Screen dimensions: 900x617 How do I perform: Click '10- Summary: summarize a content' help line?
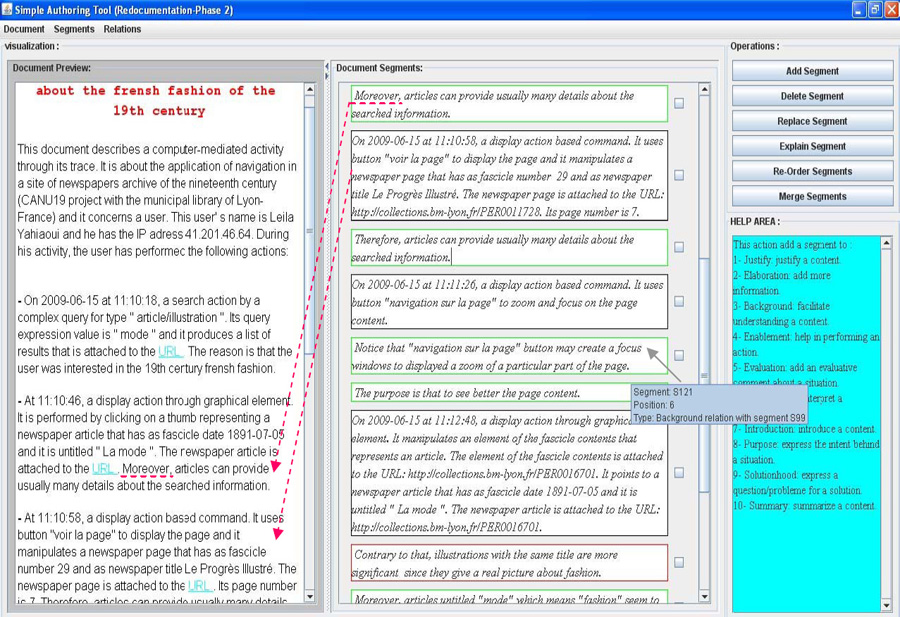(x=805, y=506)
